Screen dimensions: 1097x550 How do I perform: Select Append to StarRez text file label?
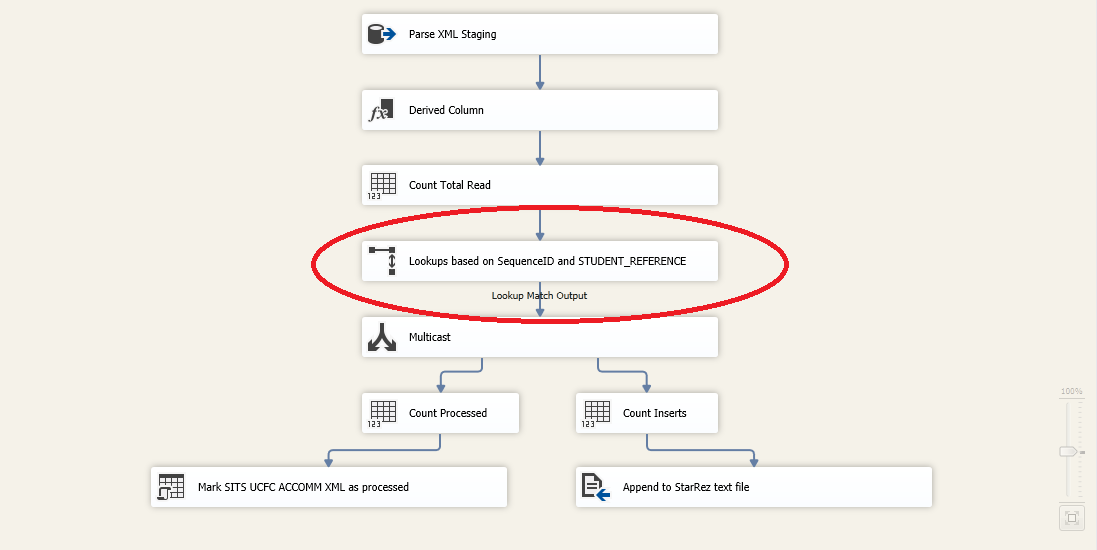pyautogui.click(x=686, y=488)
